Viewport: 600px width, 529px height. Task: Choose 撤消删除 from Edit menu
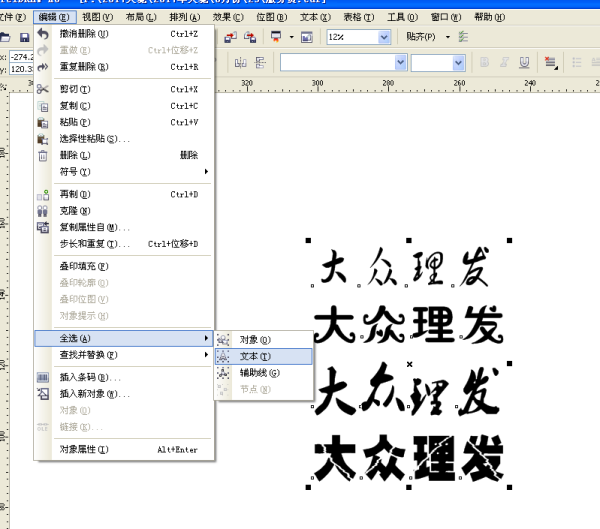pos(124,34)
